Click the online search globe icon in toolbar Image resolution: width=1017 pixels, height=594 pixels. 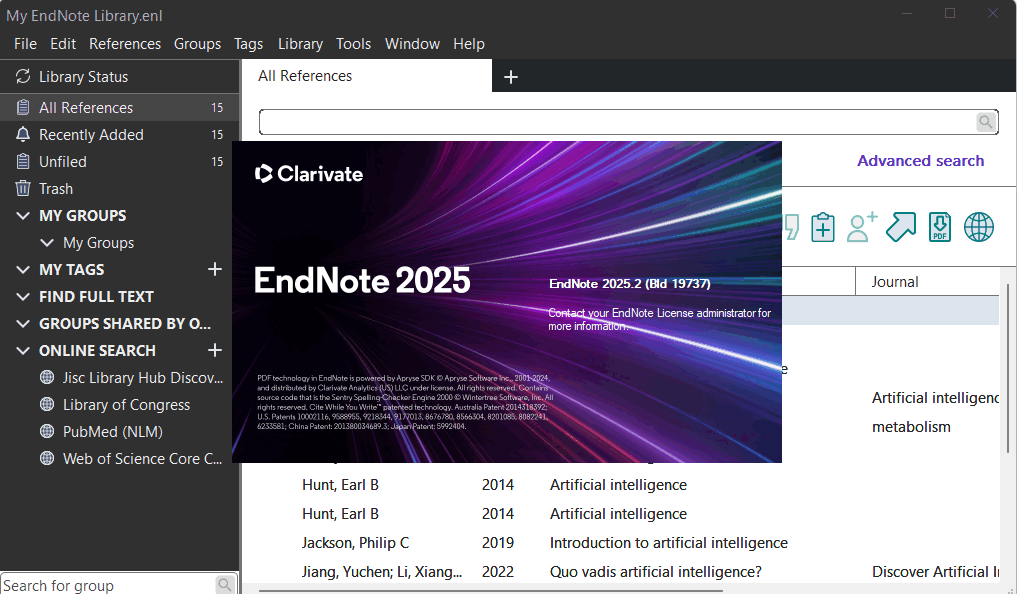pos(979,228)
